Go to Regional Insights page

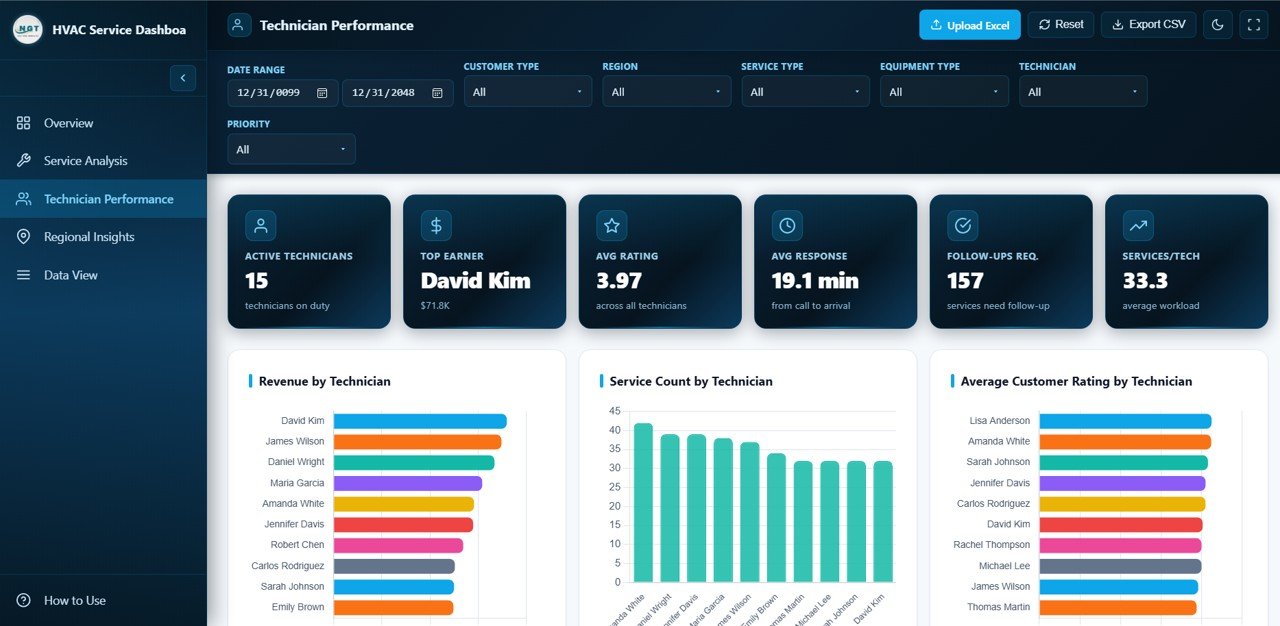click(x=88, y=237)
